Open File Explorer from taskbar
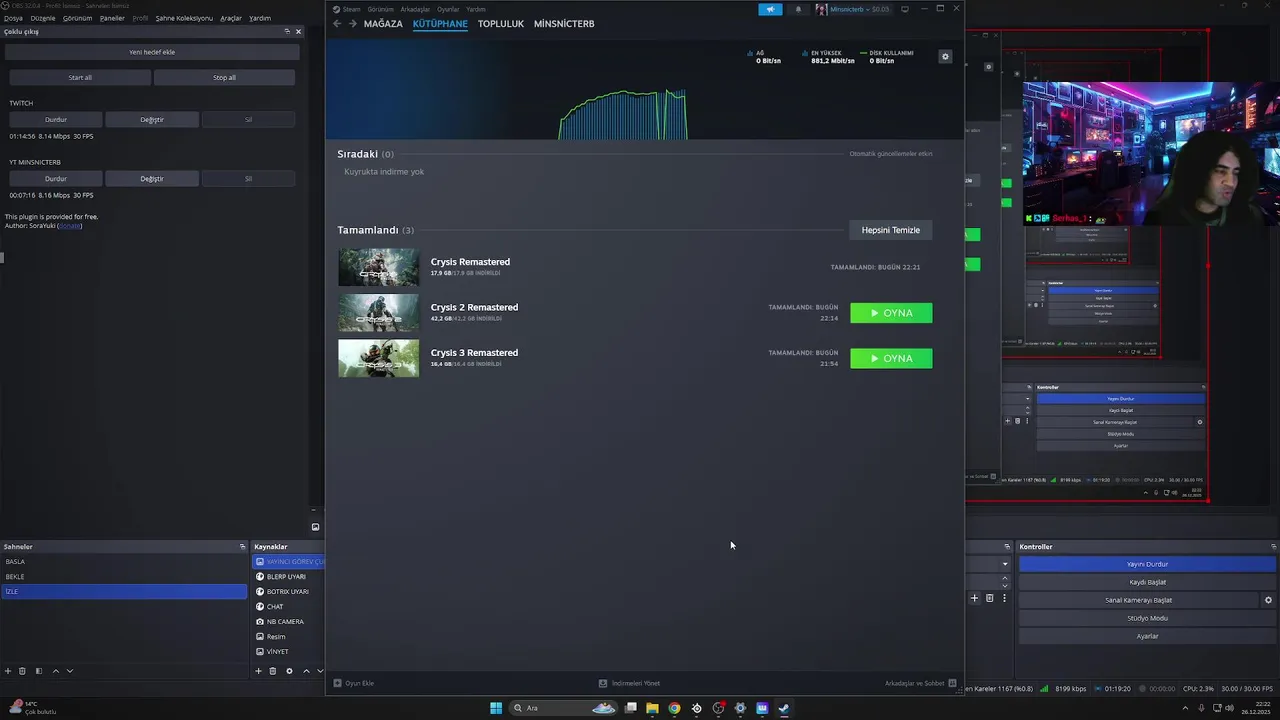The image size is (1280, 720). click(x=652, y=708)
